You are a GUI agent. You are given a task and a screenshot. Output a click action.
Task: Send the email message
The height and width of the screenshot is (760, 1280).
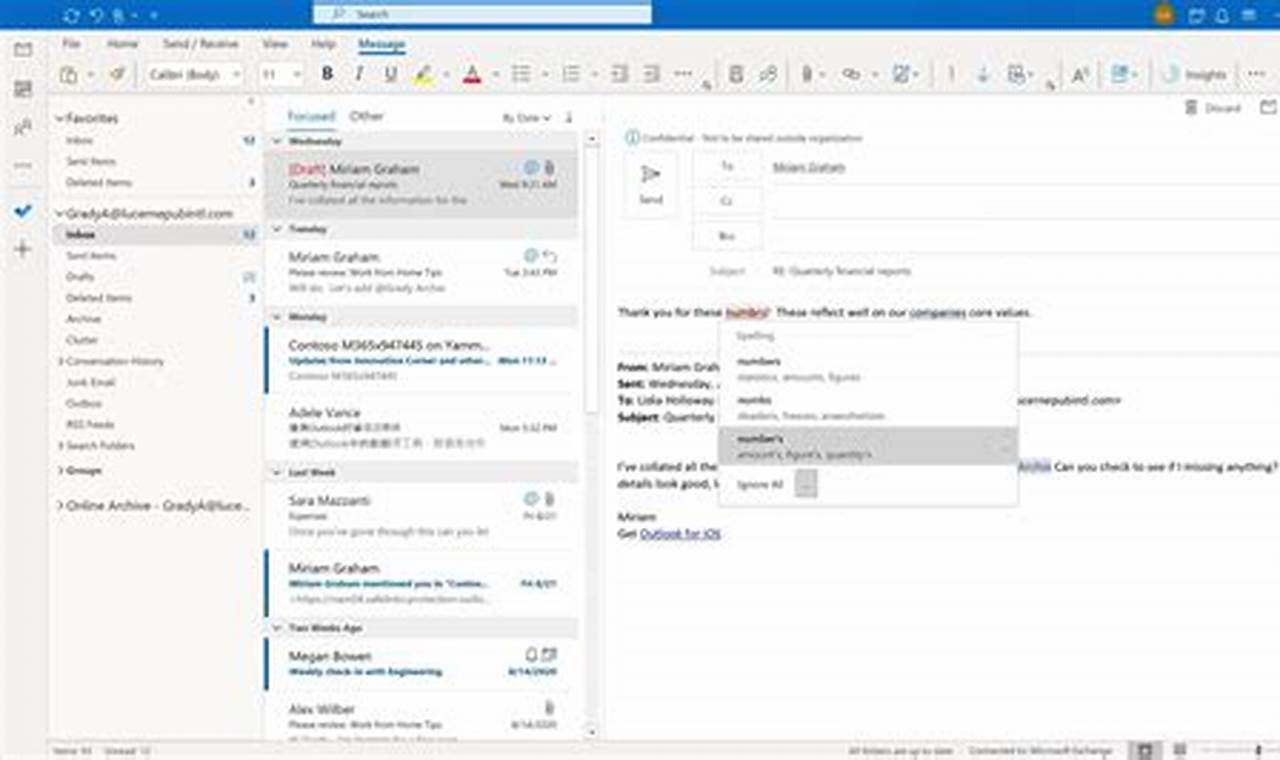coord(651,184)
